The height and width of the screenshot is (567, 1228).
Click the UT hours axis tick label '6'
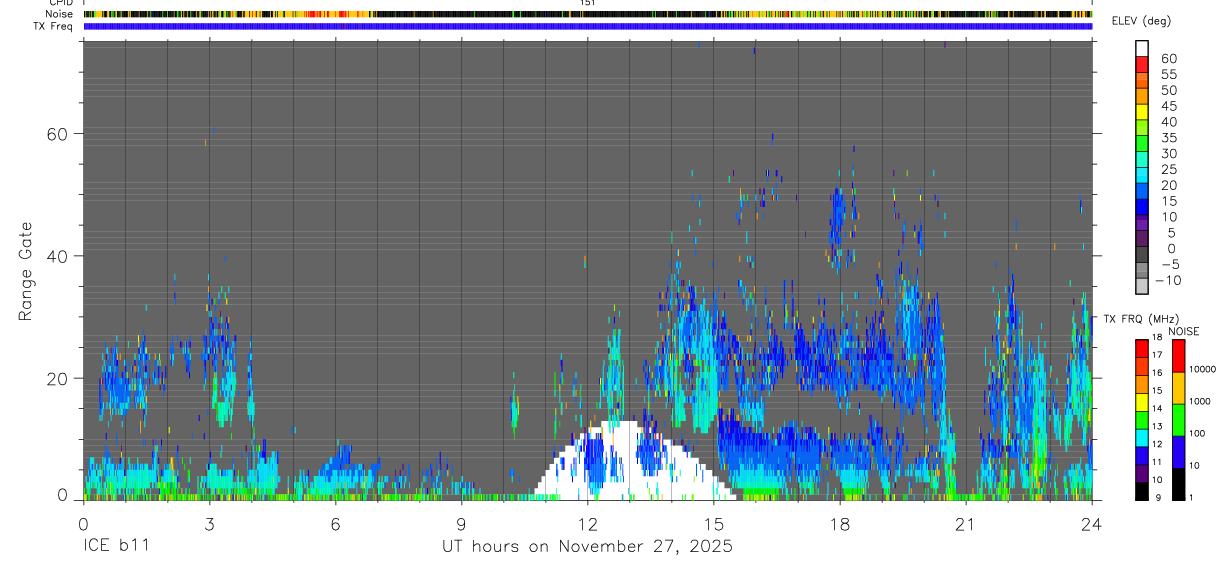pyautogui.click(x=335, y=524)
